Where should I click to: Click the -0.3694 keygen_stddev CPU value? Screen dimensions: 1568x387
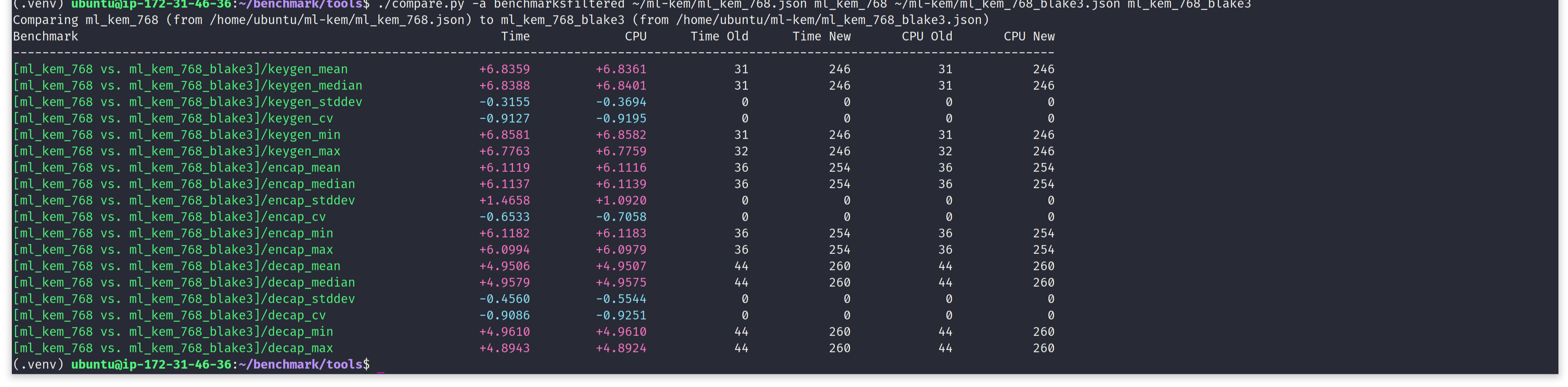coord(621,103)
